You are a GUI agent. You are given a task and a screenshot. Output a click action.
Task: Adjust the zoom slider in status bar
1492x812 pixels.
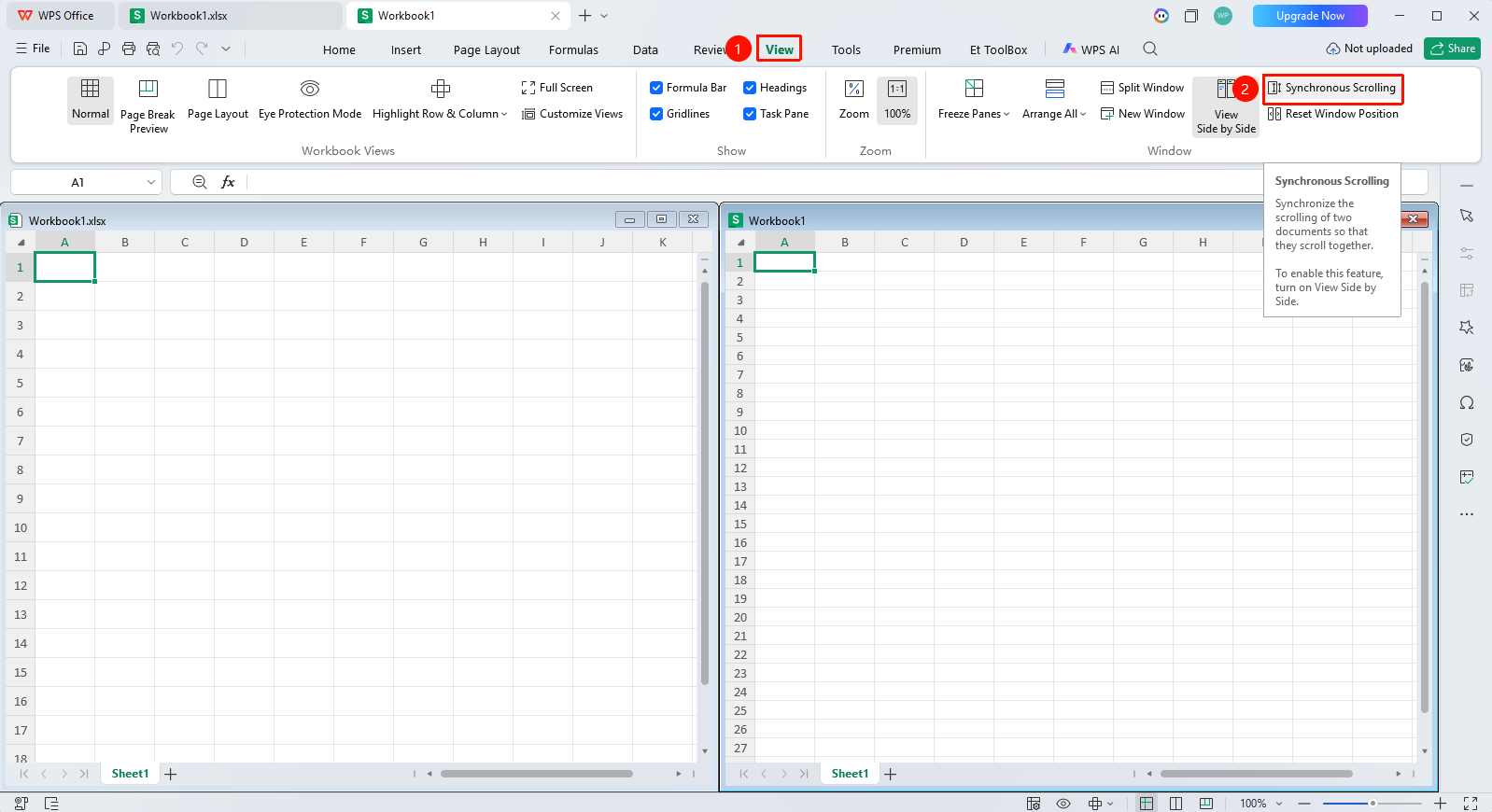(x=1372, y=804)
